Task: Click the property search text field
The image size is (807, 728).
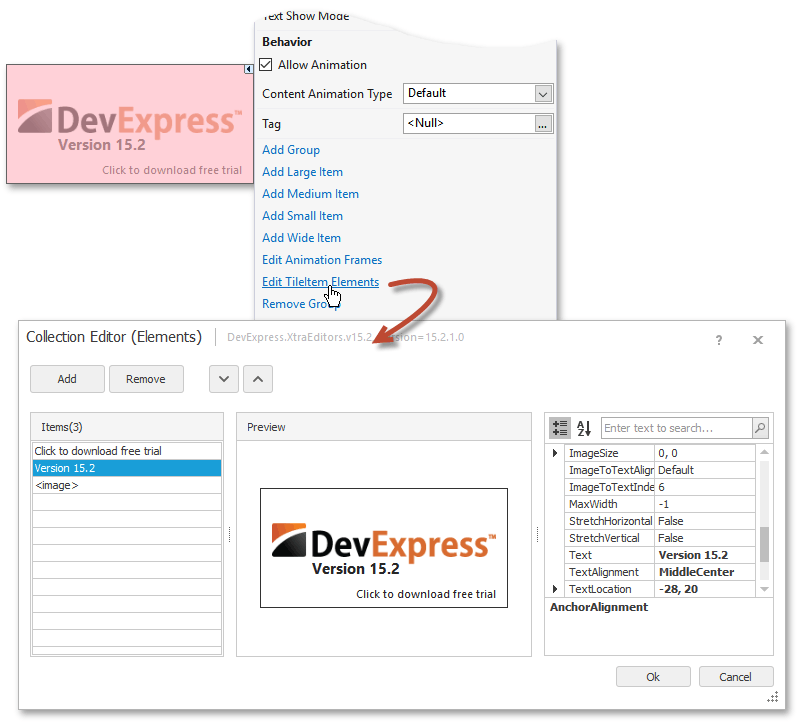Action: (x=676, y=428)
